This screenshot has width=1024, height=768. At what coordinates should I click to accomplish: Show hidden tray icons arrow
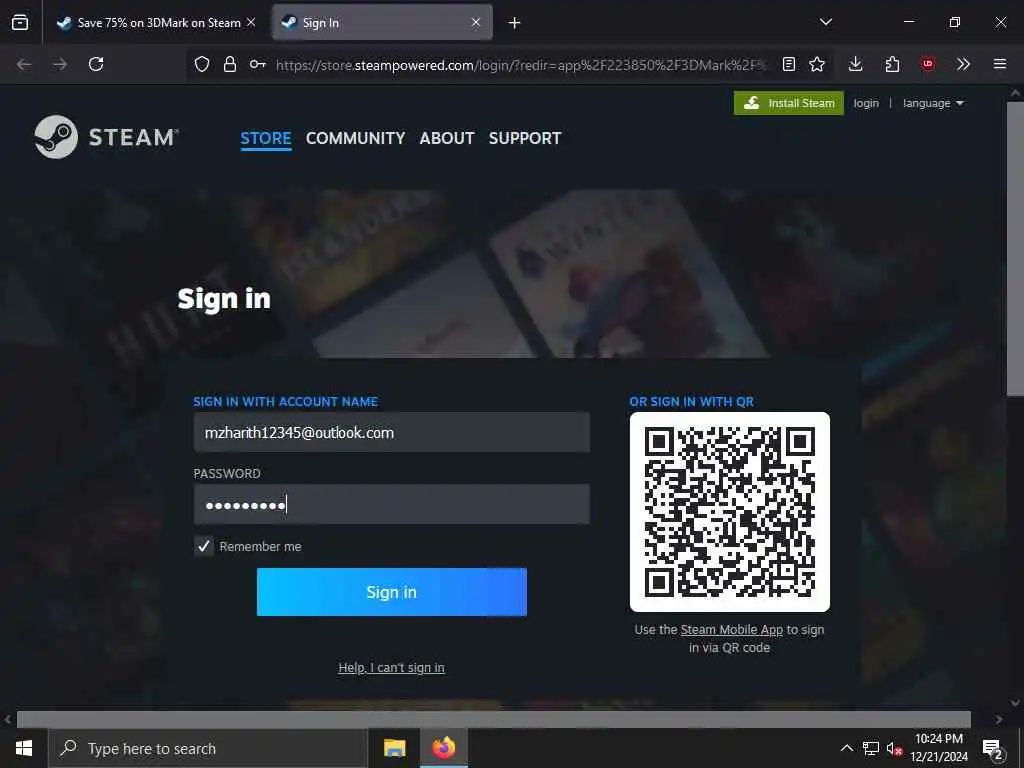pos(846,748)
